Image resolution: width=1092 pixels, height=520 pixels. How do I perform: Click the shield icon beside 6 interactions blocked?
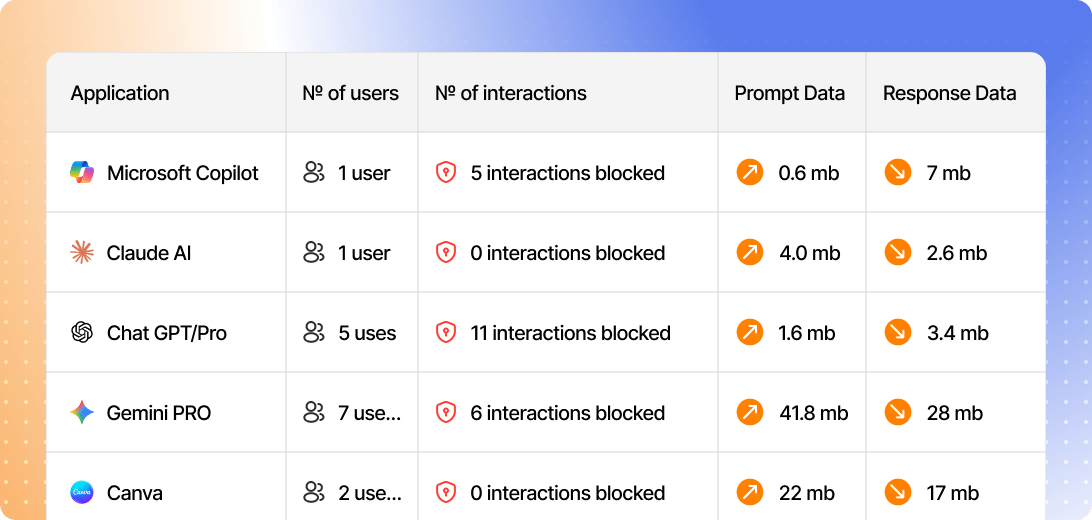(446, 413)
